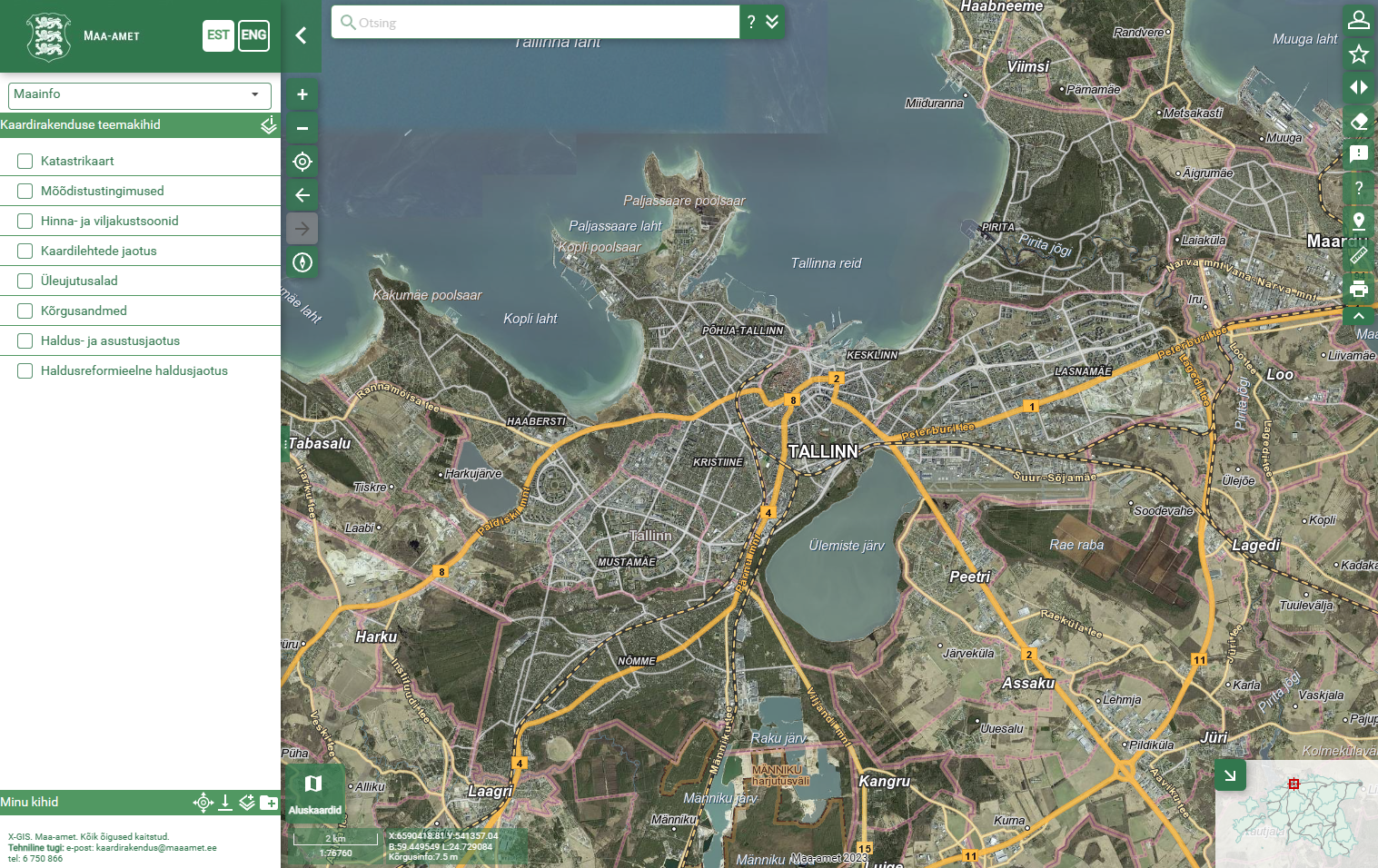Select the place marker pin tool
The width and height of the screenshot is (1378, 868).
(x=1359, y=222)
